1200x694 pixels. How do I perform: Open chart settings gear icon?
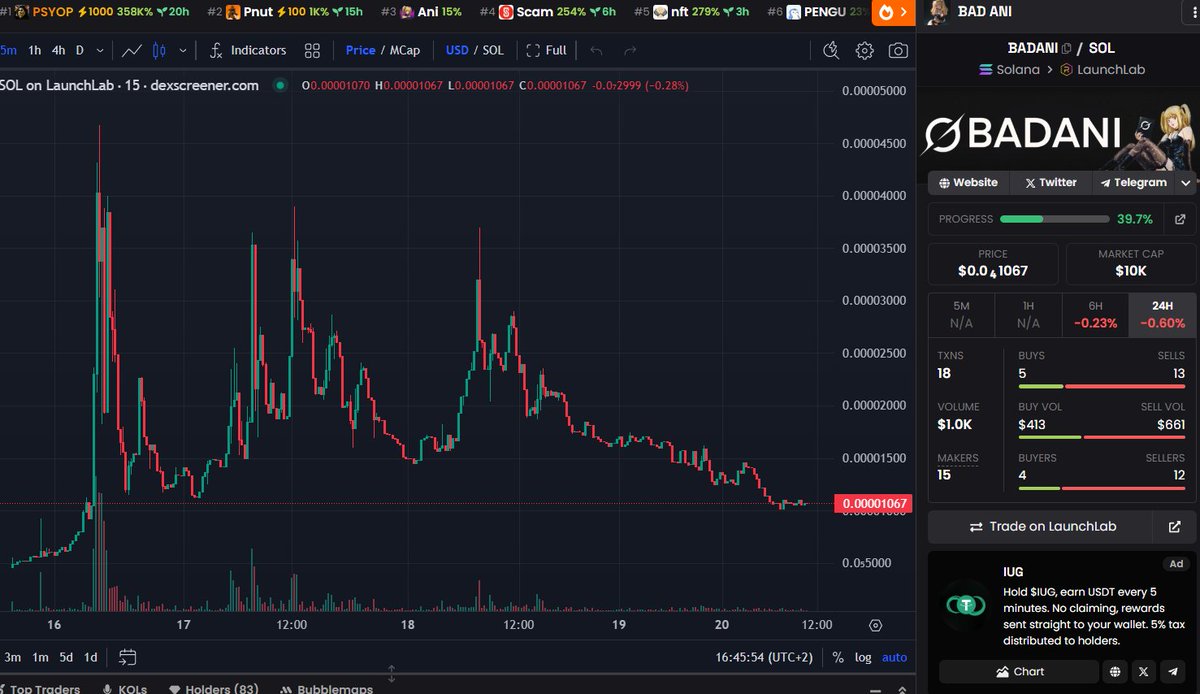coord(865,50)
